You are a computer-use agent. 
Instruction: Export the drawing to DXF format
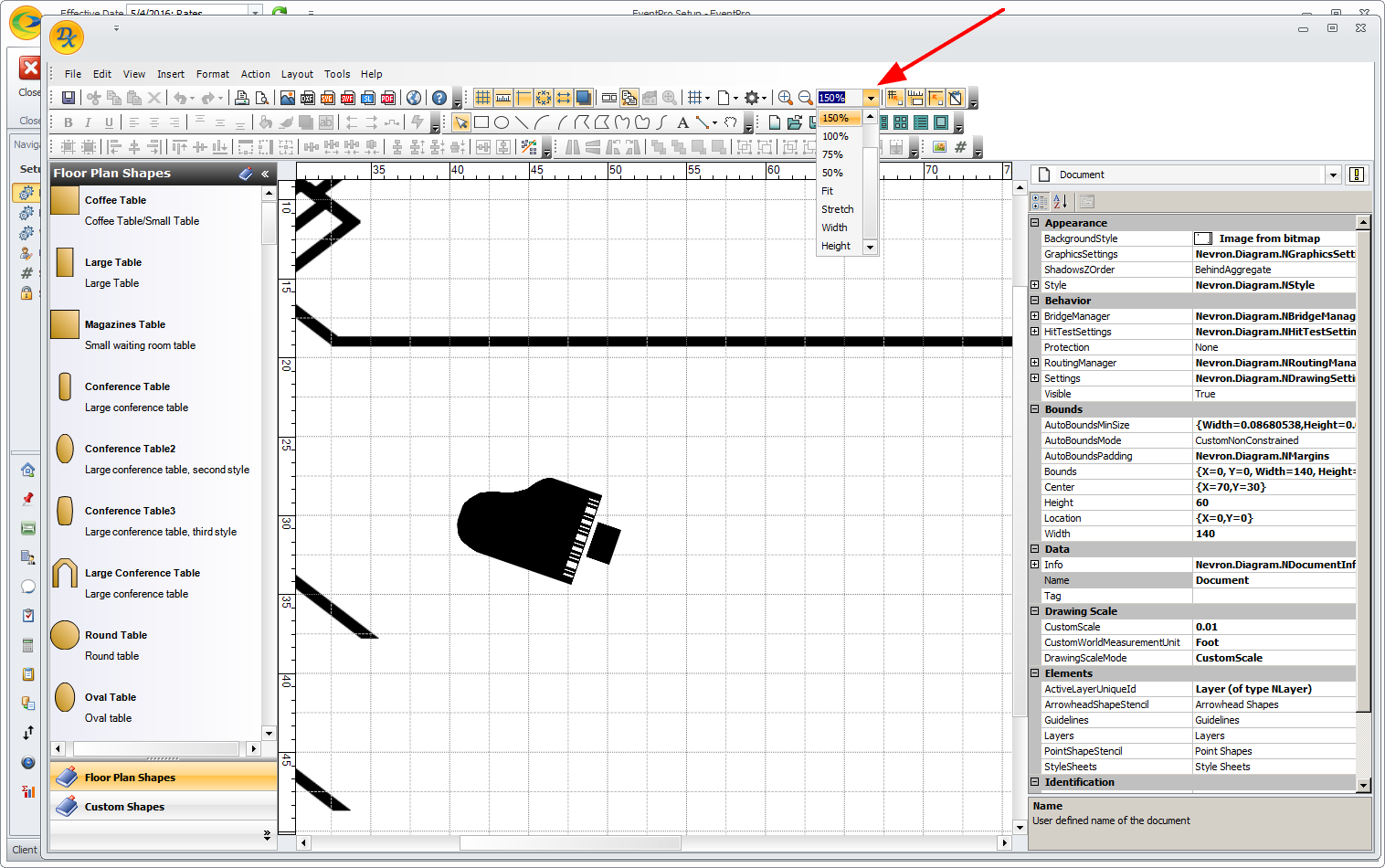pos(308,98)
